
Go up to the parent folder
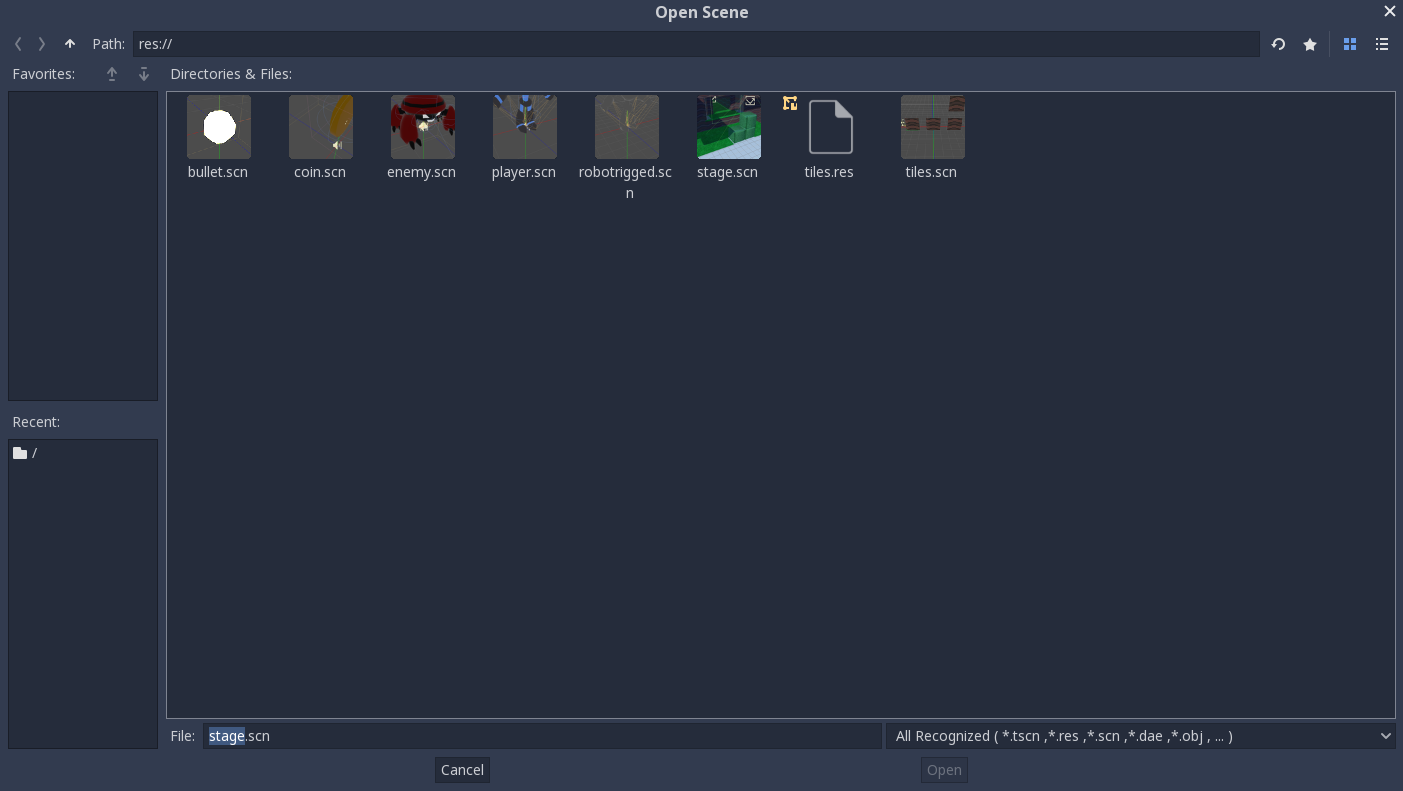[x=70, y=44]
